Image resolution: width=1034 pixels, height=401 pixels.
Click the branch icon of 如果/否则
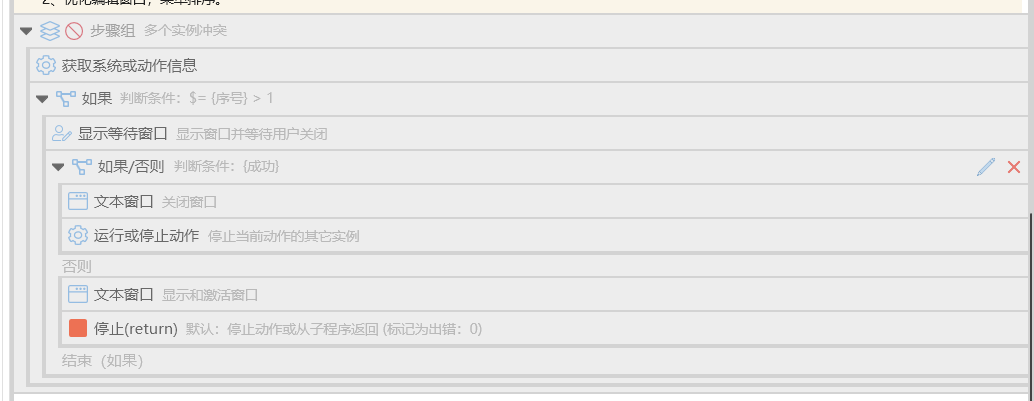click(82, 167)
